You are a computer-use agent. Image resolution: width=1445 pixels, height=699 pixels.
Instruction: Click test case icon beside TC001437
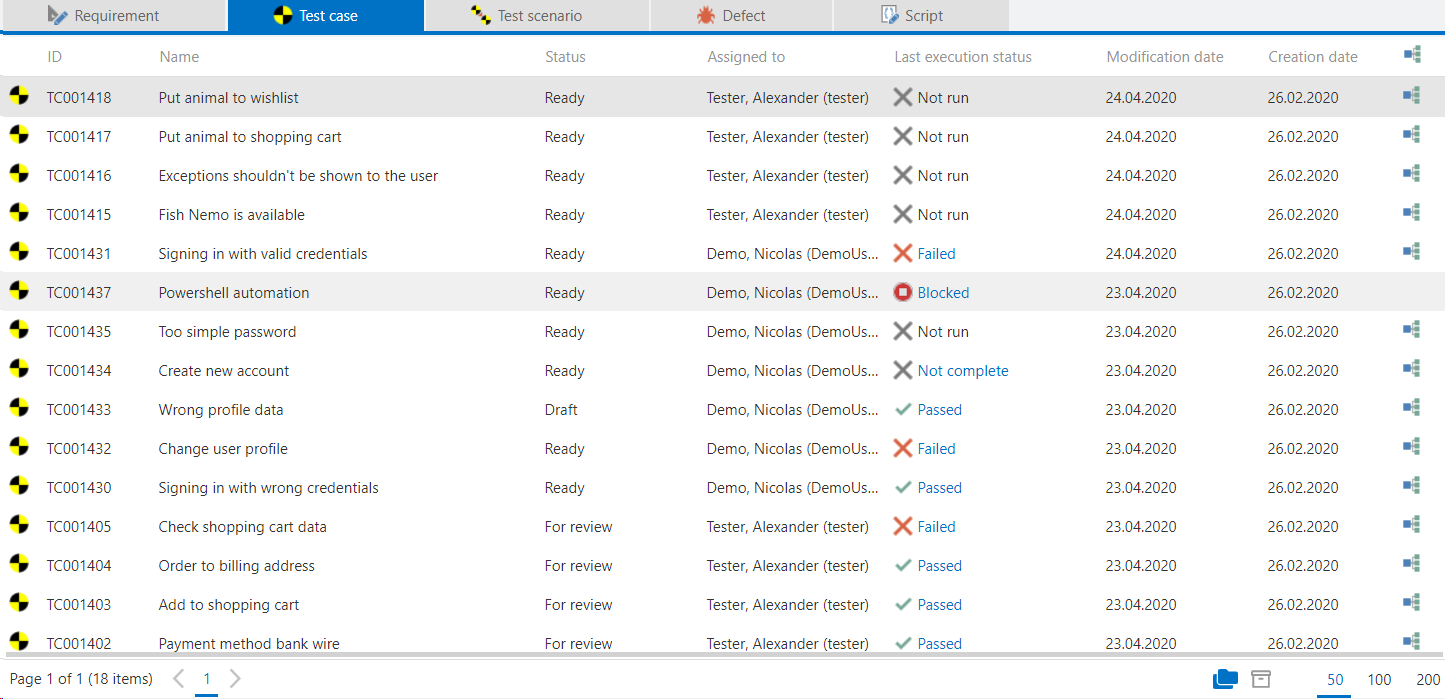[18, 292]
